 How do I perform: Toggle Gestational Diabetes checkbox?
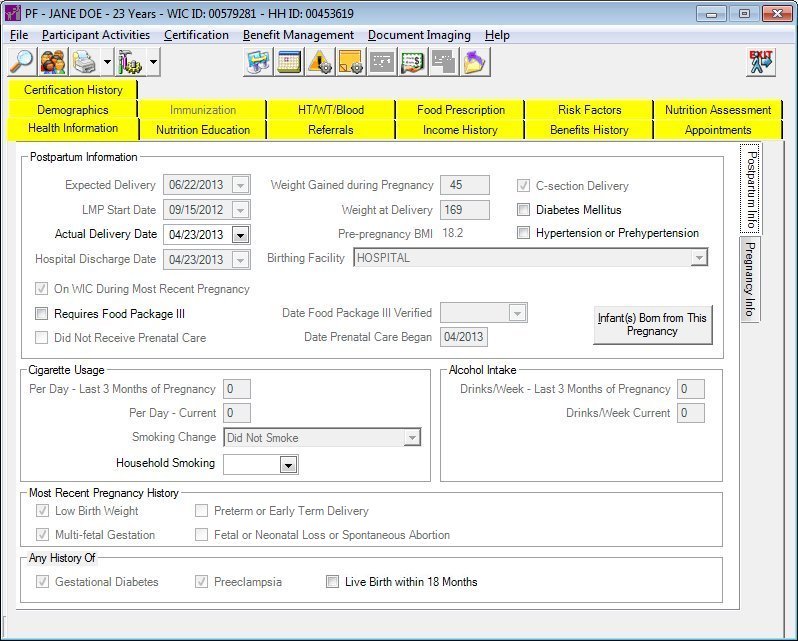pos(42,581)
